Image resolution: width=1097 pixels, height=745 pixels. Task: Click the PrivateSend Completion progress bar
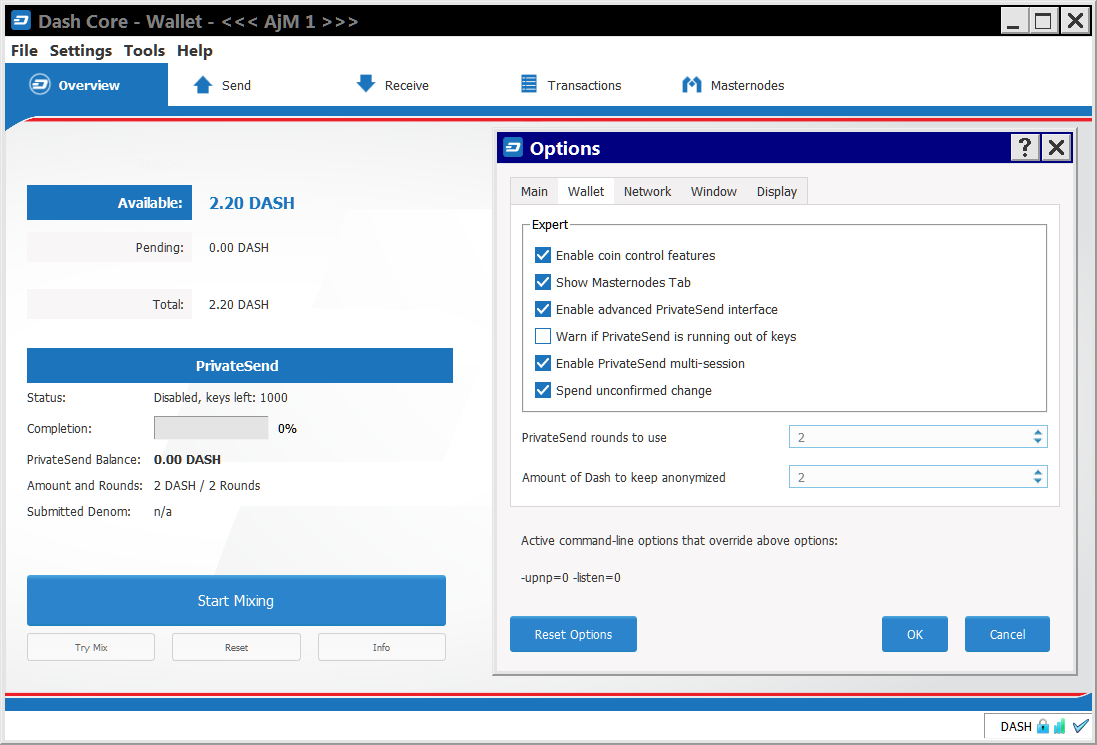tap(211, 428)
